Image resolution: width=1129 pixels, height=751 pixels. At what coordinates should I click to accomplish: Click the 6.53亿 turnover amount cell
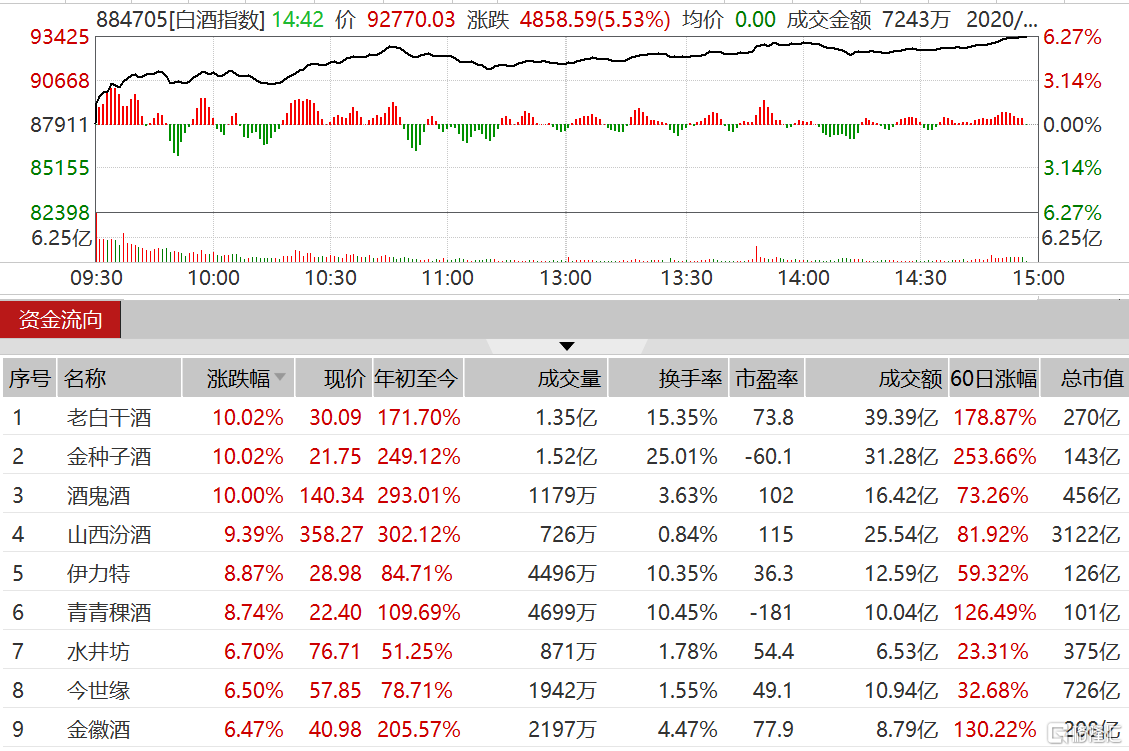click(907, 652)
